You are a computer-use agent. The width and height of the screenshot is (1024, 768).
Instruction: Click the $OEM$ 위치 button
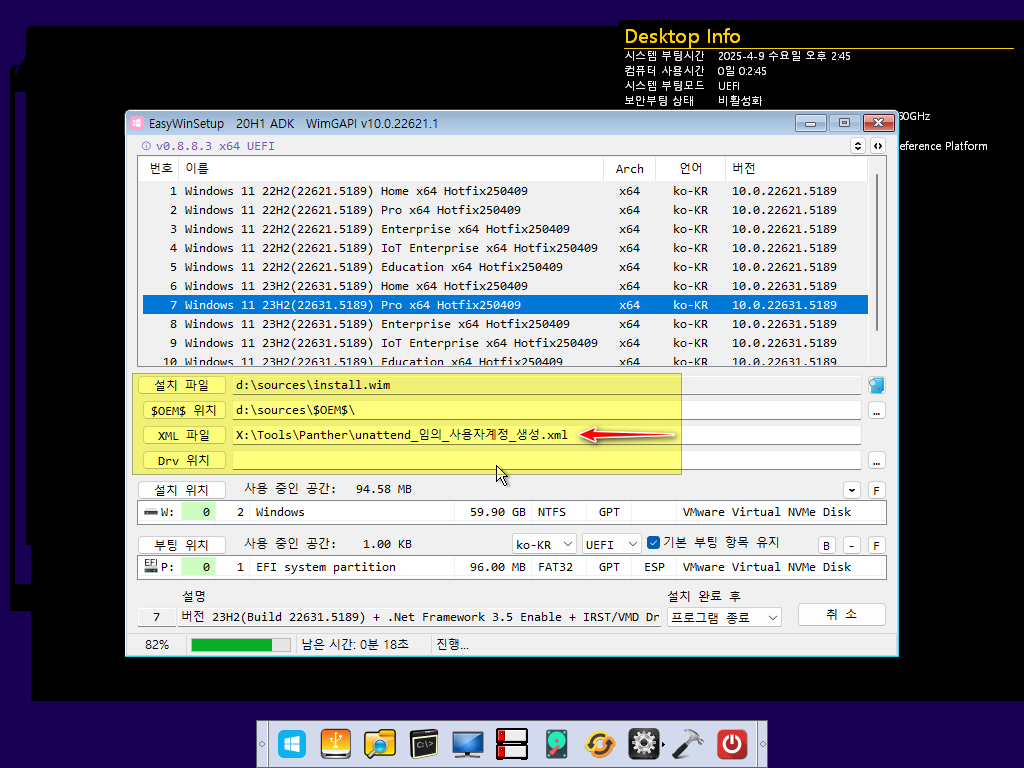[184, 410]
